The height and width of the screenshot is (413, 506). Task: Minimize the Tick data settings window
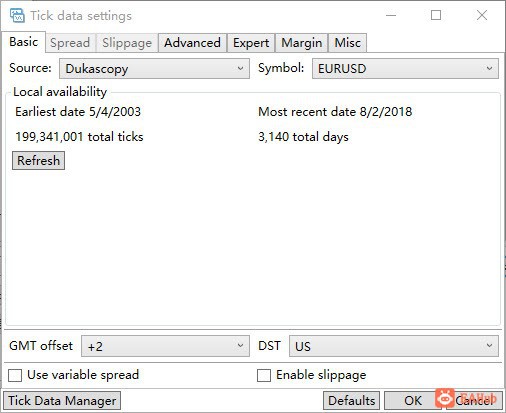(391, 15)
